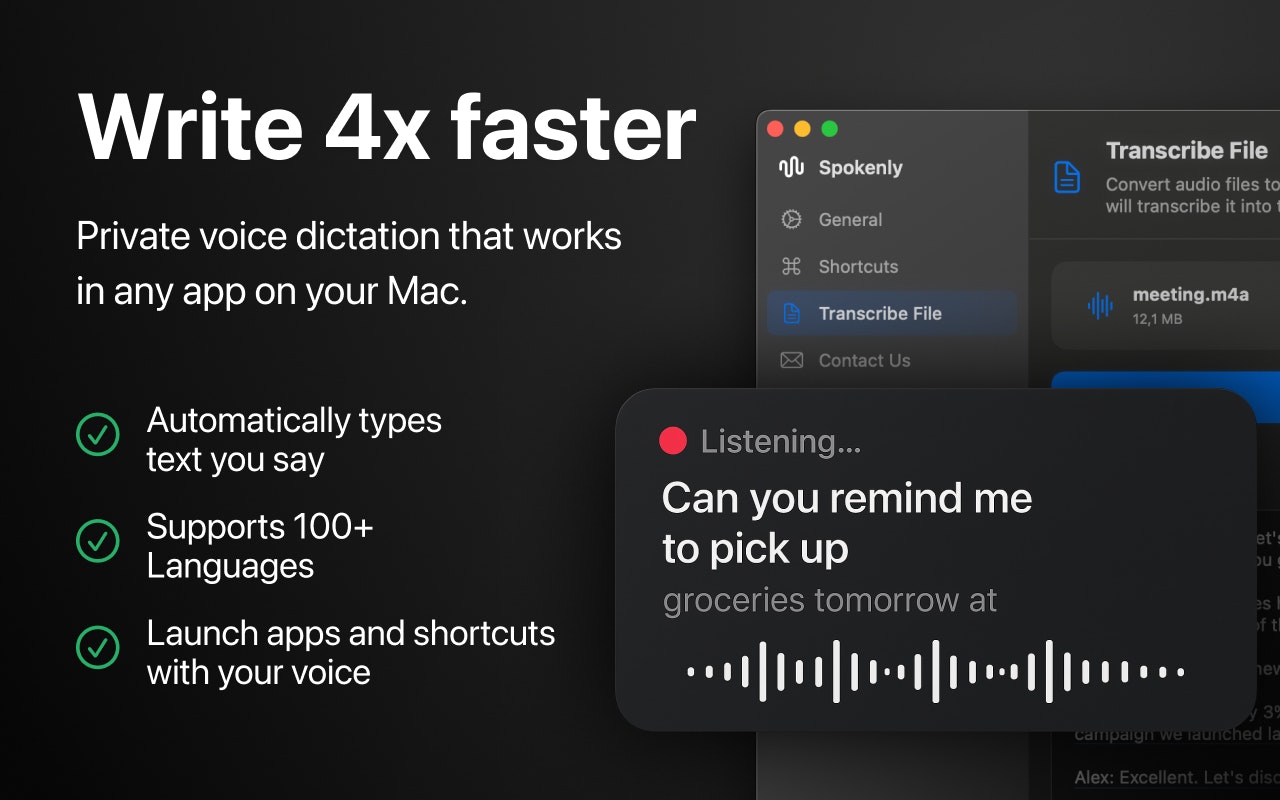This screenshot has width=1280, height=800.
Task: Click the large document icon in header
Action: pos(1067,179)
